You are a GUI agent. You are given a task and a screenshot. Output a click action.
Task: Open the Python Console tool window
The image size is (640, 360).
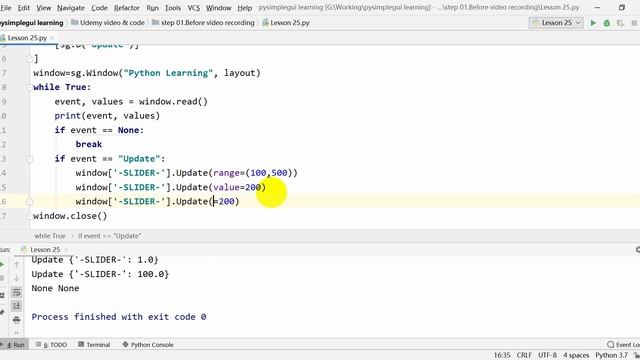pyautogui.click(x=148, y=345)
